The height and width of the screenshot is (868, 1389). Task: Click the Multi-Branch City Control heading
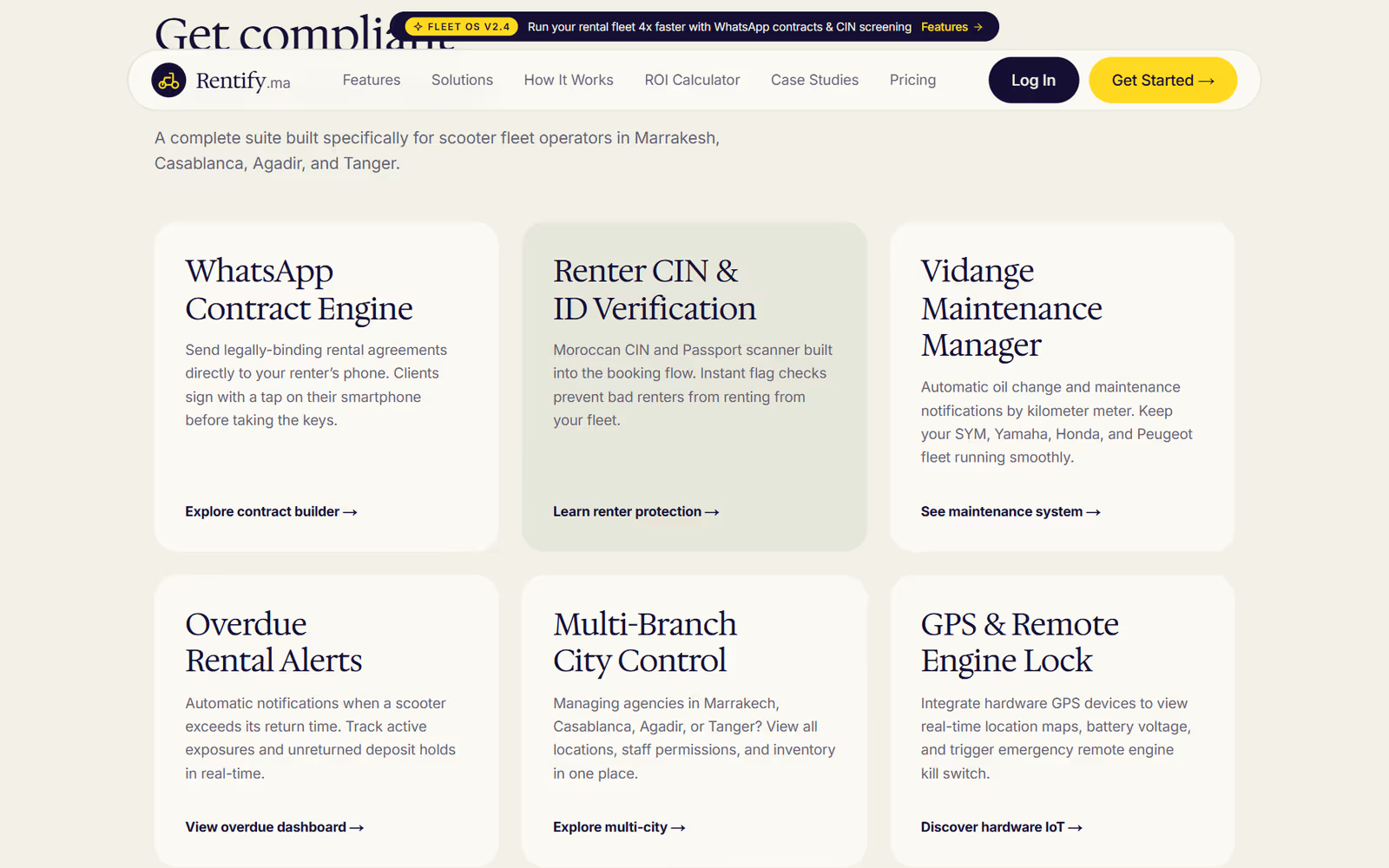645,642
